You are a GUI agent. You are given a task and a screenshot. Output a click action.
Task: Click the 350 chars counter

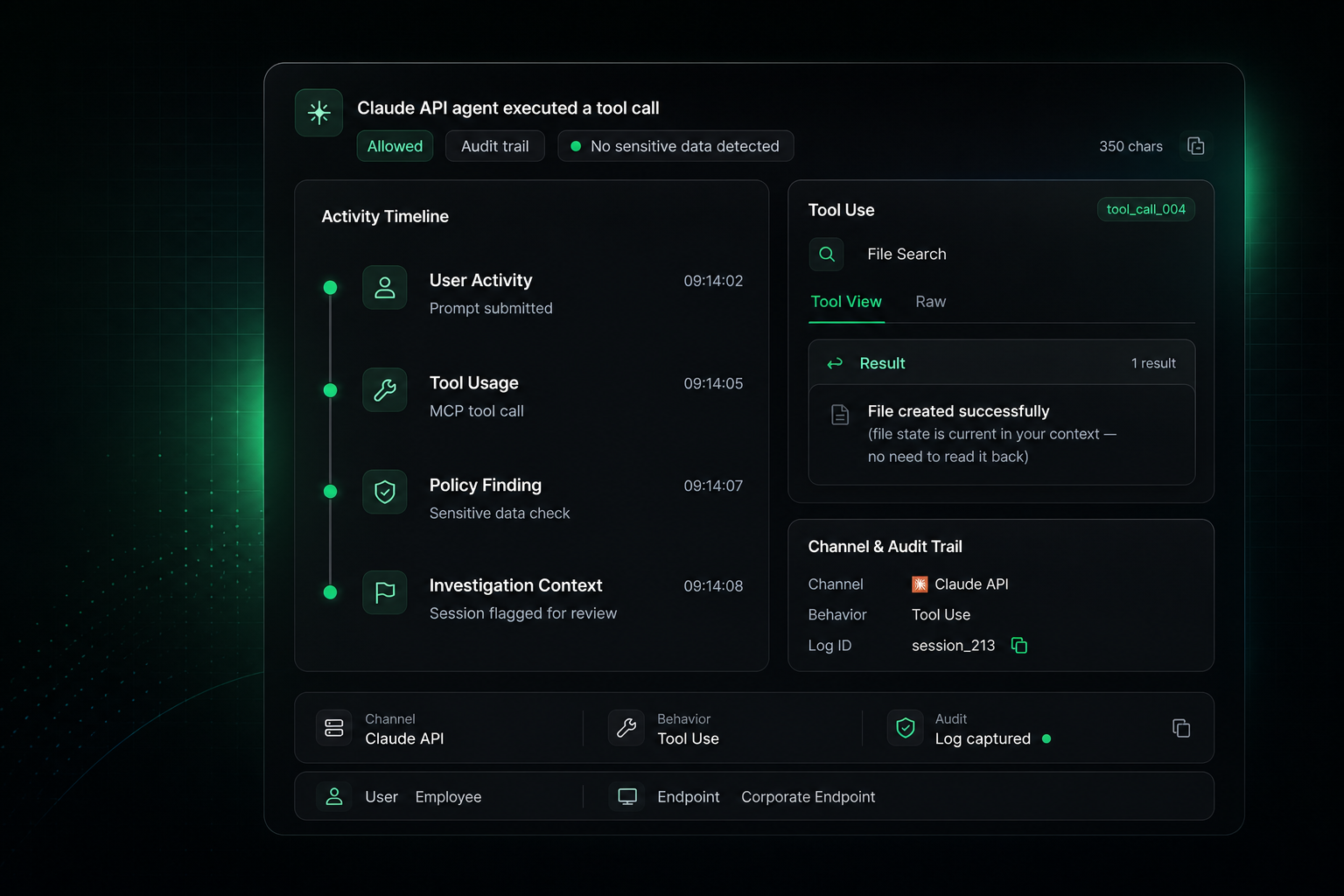1130,146
